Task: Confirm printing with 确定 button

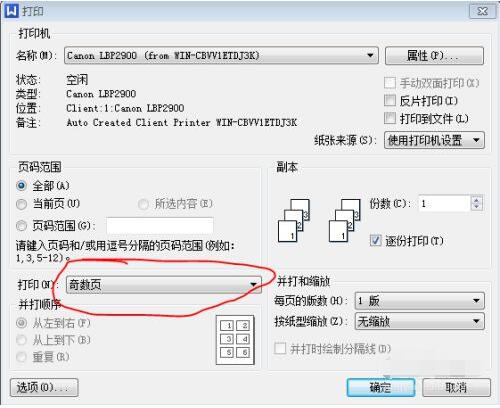Action: [x=381, y=387]
